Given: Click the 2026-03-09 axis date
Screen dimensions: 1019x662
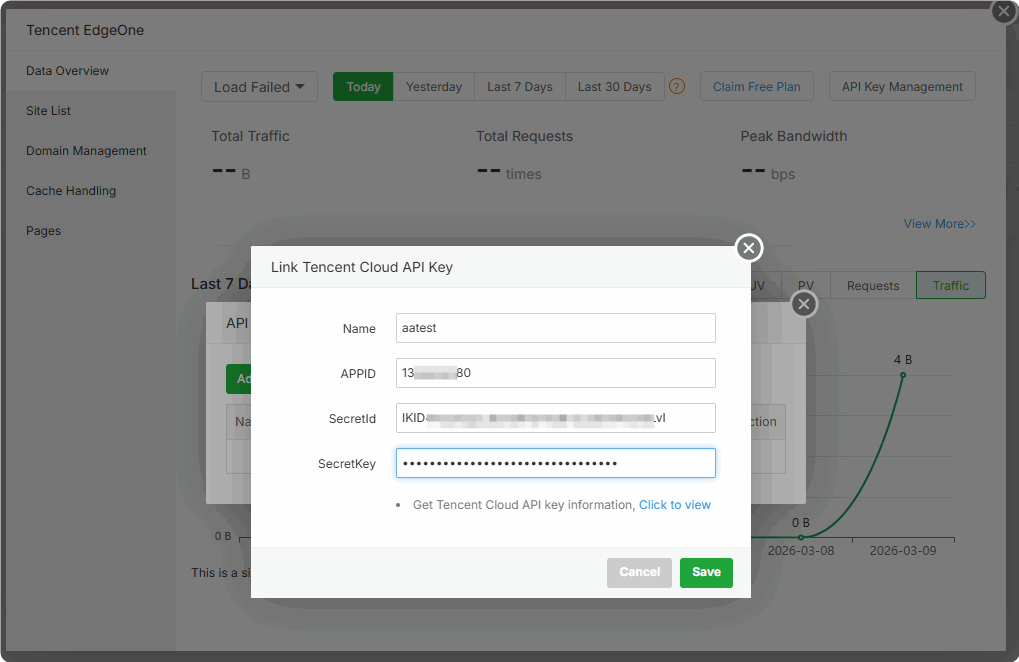Looking at the screenshot, I should pyautogui.click(x=903, y=551).
